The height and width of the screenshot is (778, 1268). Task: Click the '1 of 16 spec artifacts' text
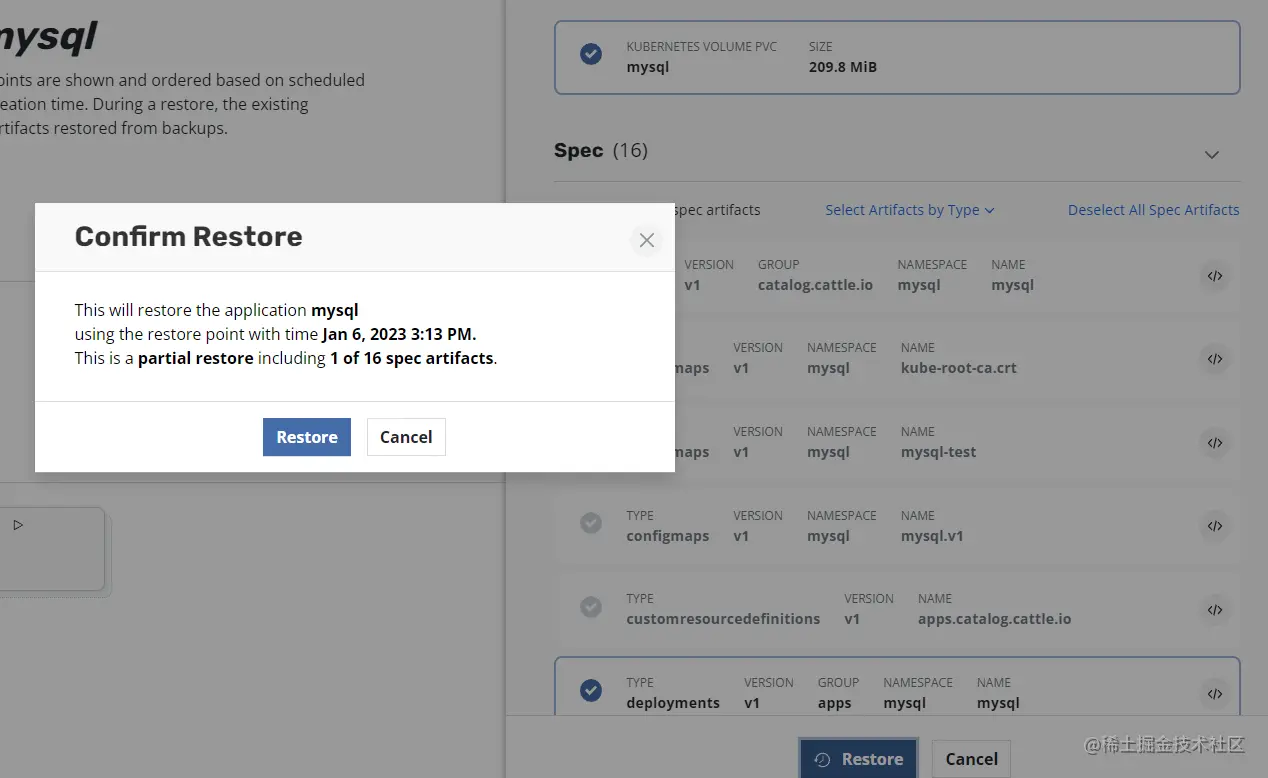(412, 358)
